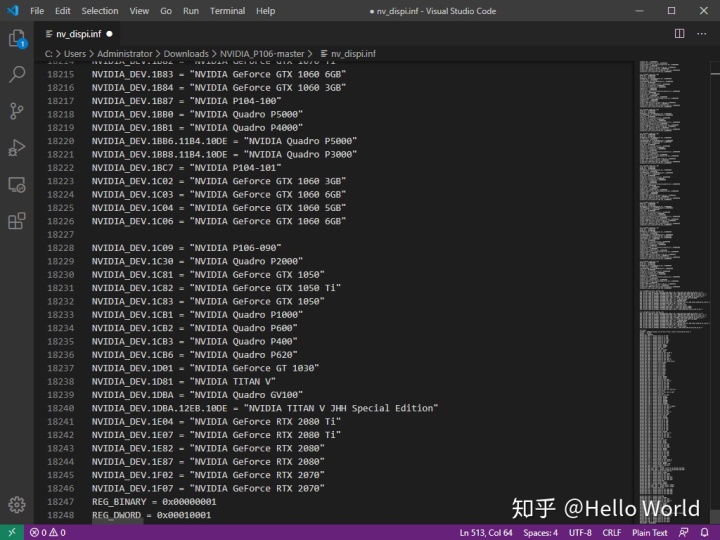The image size is (720, 540).
Task: Click NVIDIA_DEV.1C82 GTX 1050 Ti line
Action: [216, 288]
